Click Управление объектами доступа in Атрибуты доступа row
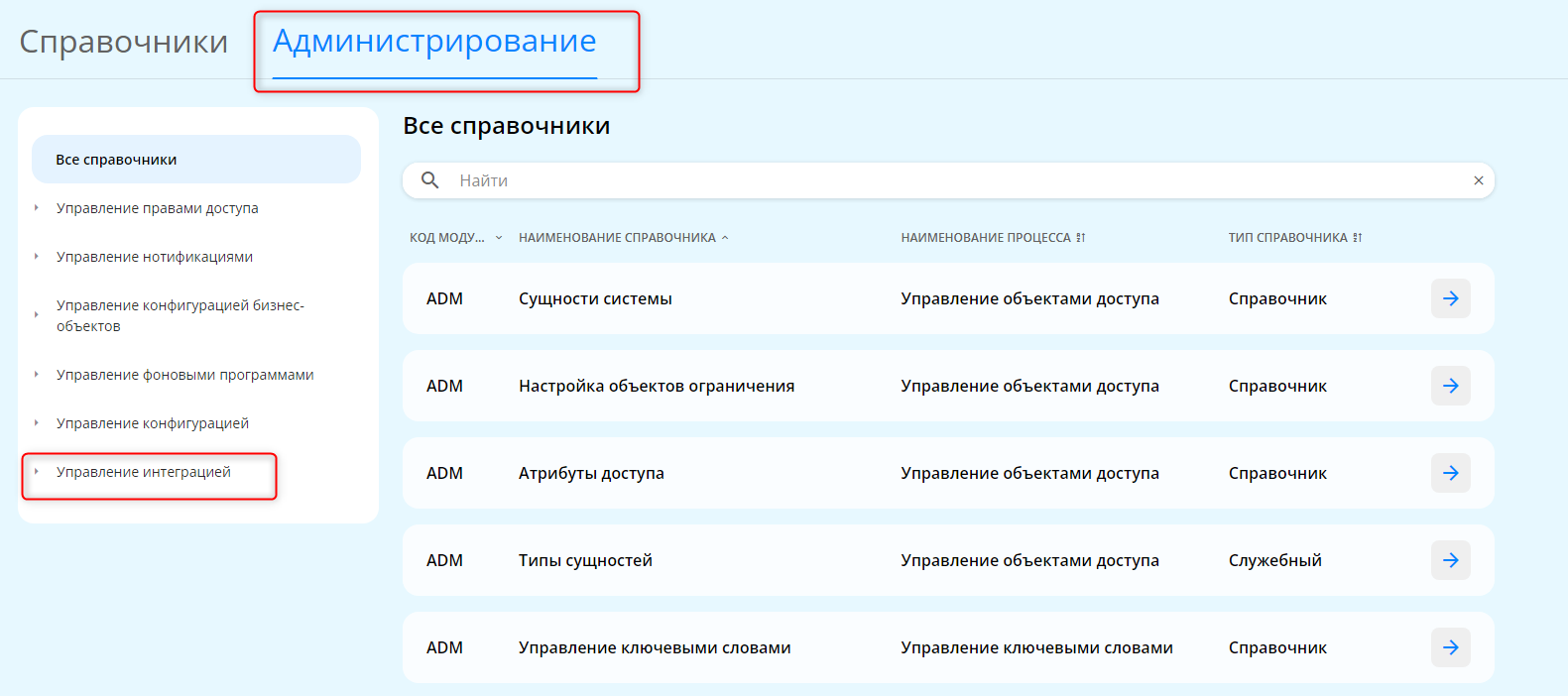This screenshot has height=696, width=1568. point(1029,473)
